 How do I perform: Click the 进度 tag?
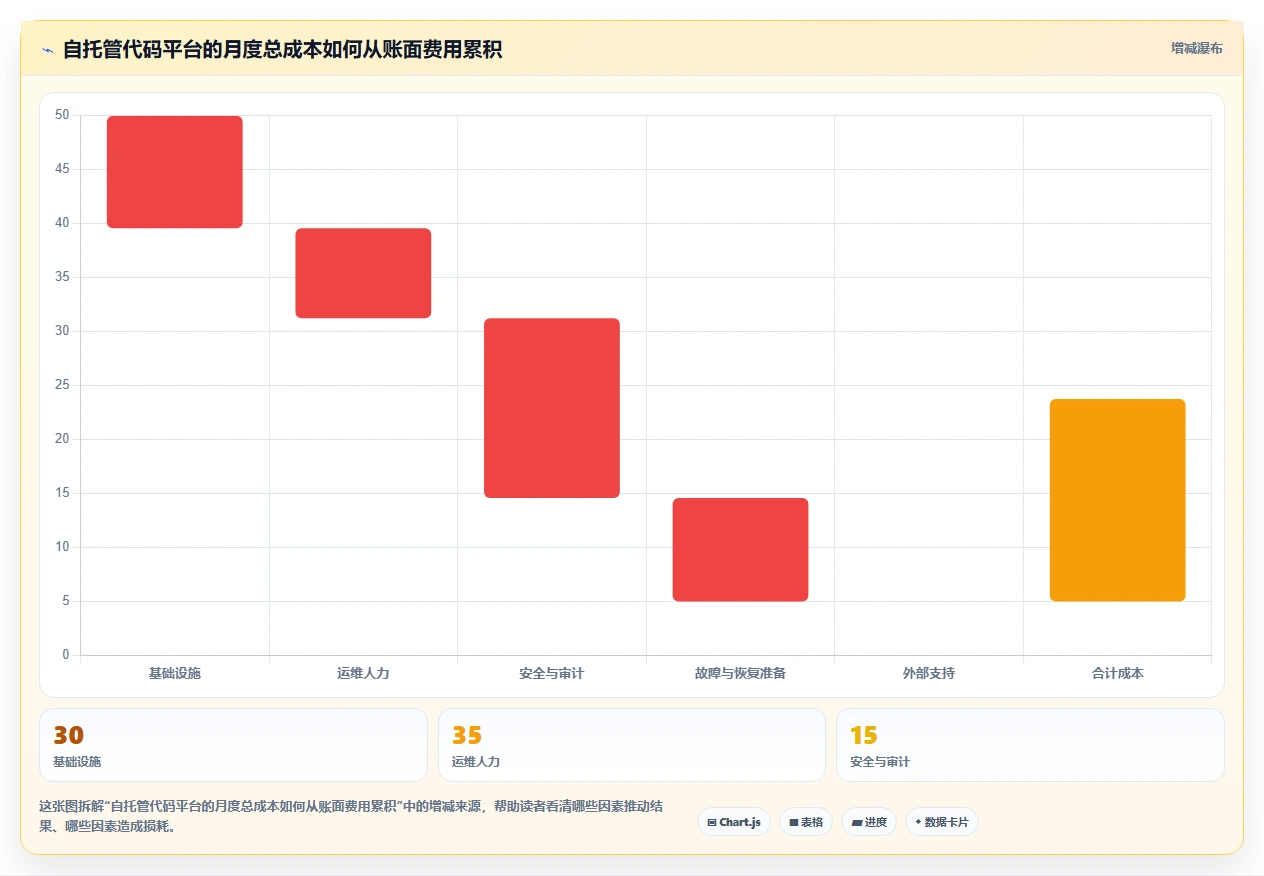click(869, 822)
